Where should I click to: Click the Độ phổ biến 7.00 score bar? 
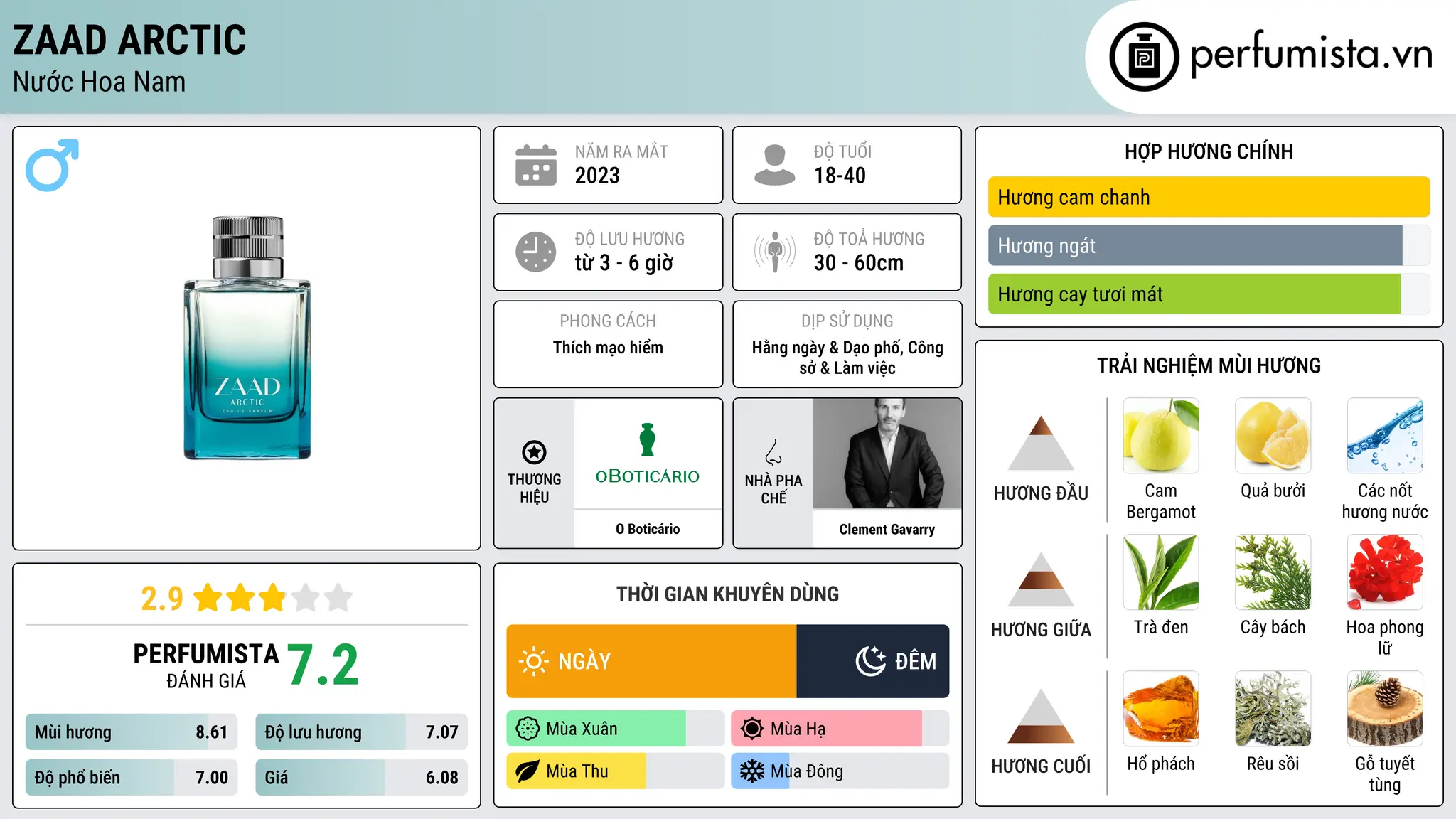point(132,778)
